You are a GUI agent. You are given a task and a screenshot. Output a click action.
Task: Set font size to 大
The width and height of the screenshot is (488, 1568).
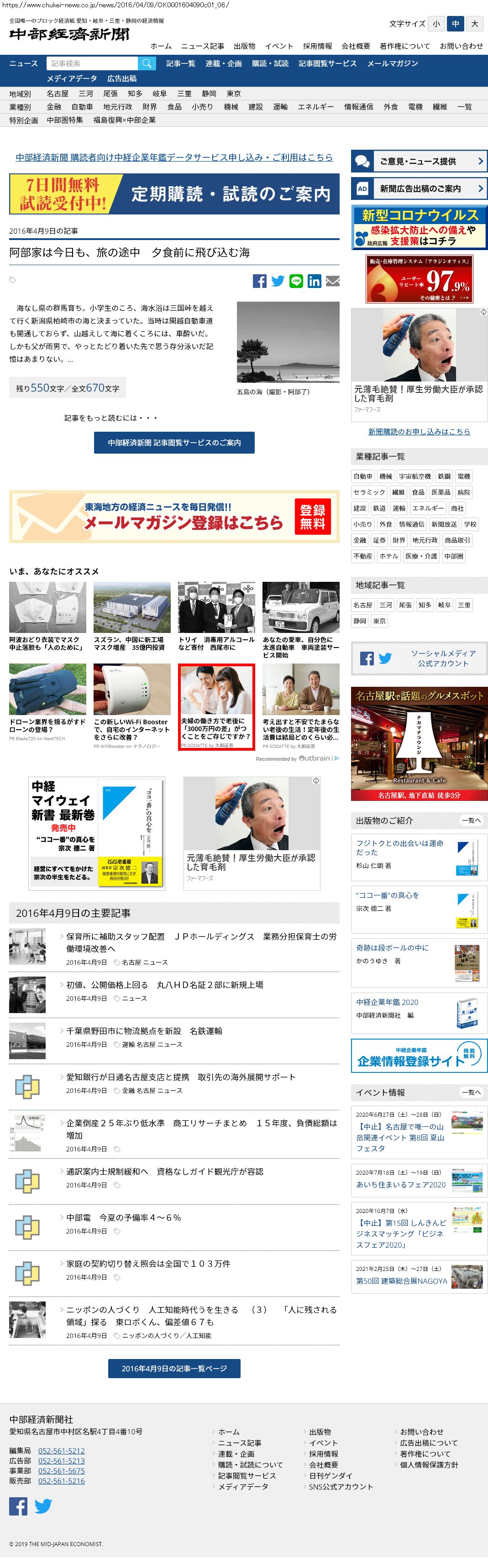[x=475, y=24]
